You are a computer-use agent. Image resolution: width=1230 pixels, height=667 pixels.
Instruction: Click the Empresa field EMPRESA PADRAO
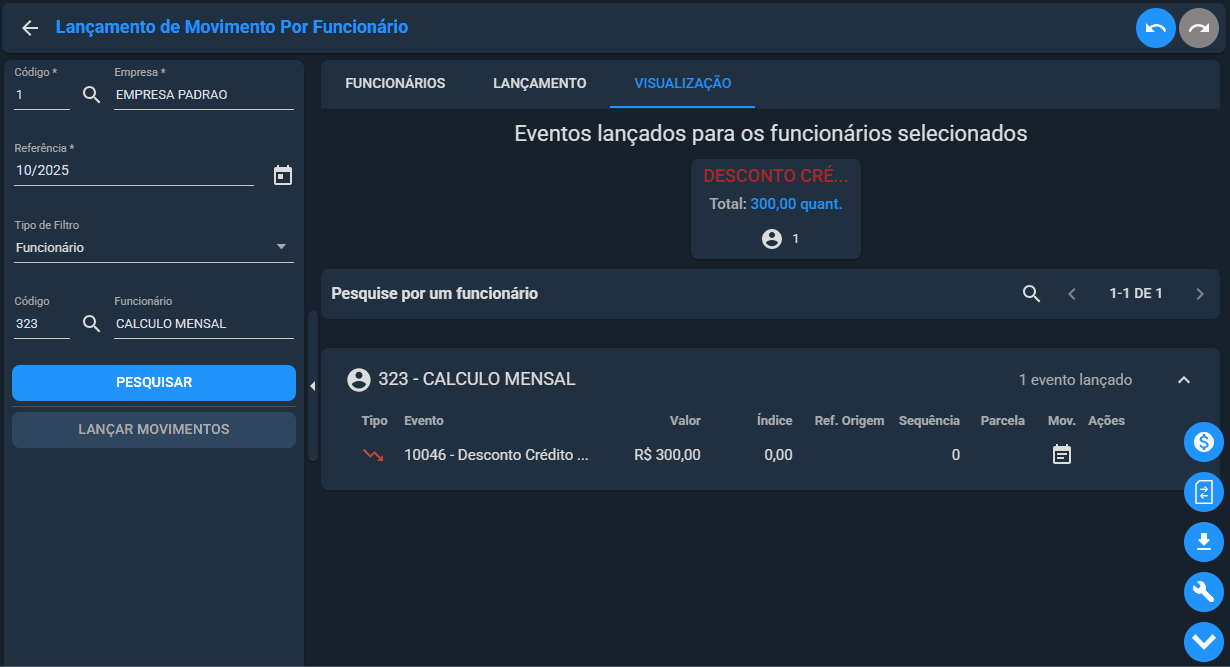coord(204,95)
